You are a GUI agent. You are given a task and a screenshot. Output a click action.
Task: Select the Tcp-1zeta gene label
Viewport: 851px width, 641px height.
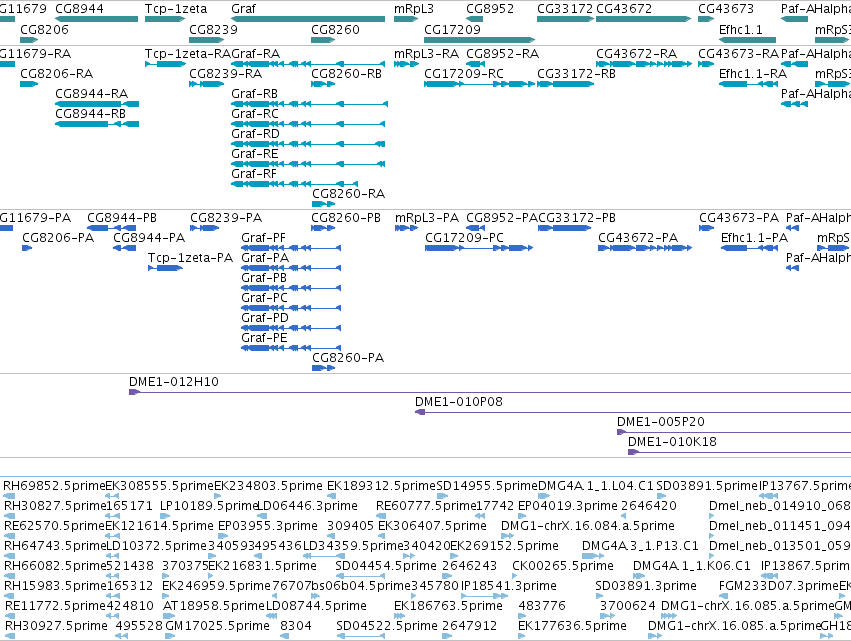pyautogui.click(x=176, y=9)
